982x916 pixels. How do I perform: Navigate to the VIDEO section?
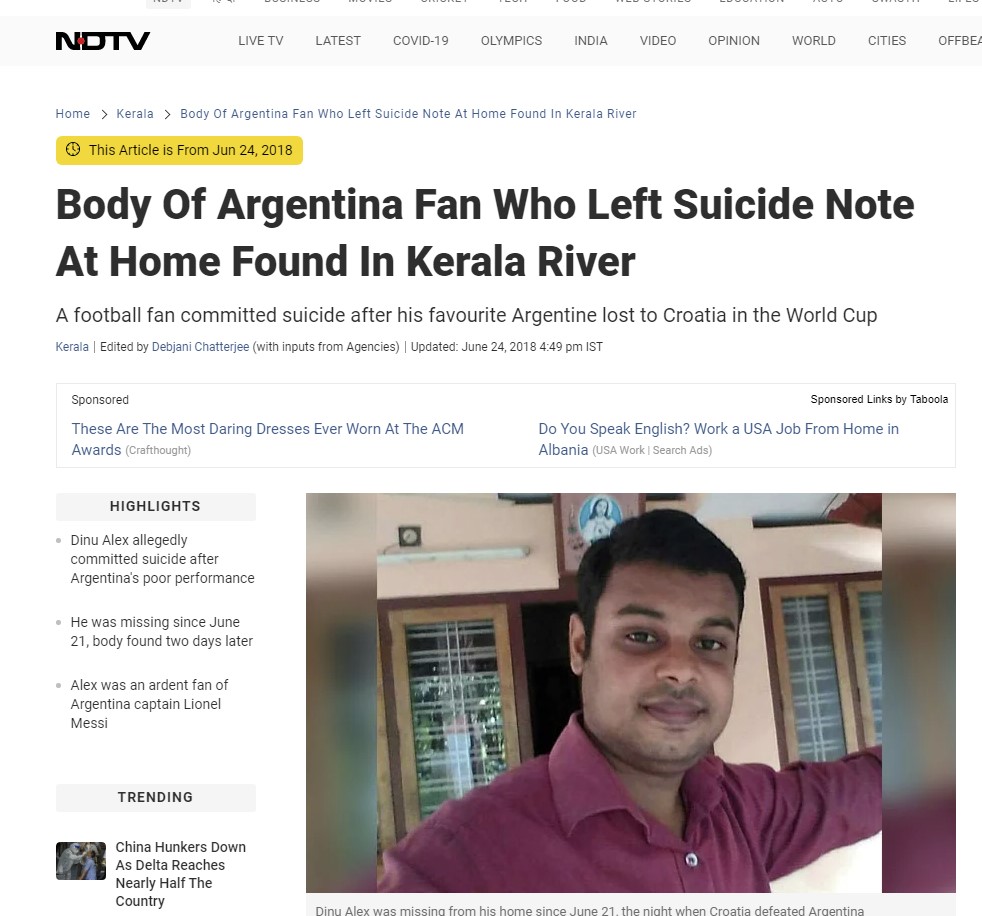click(658, 41)
